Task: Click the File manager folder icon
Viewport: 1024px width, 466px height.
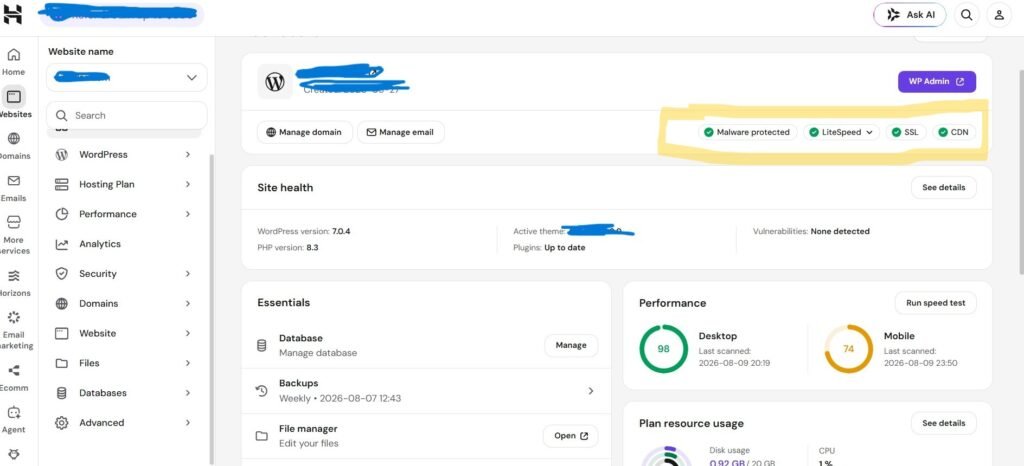Action: [261, 436]
